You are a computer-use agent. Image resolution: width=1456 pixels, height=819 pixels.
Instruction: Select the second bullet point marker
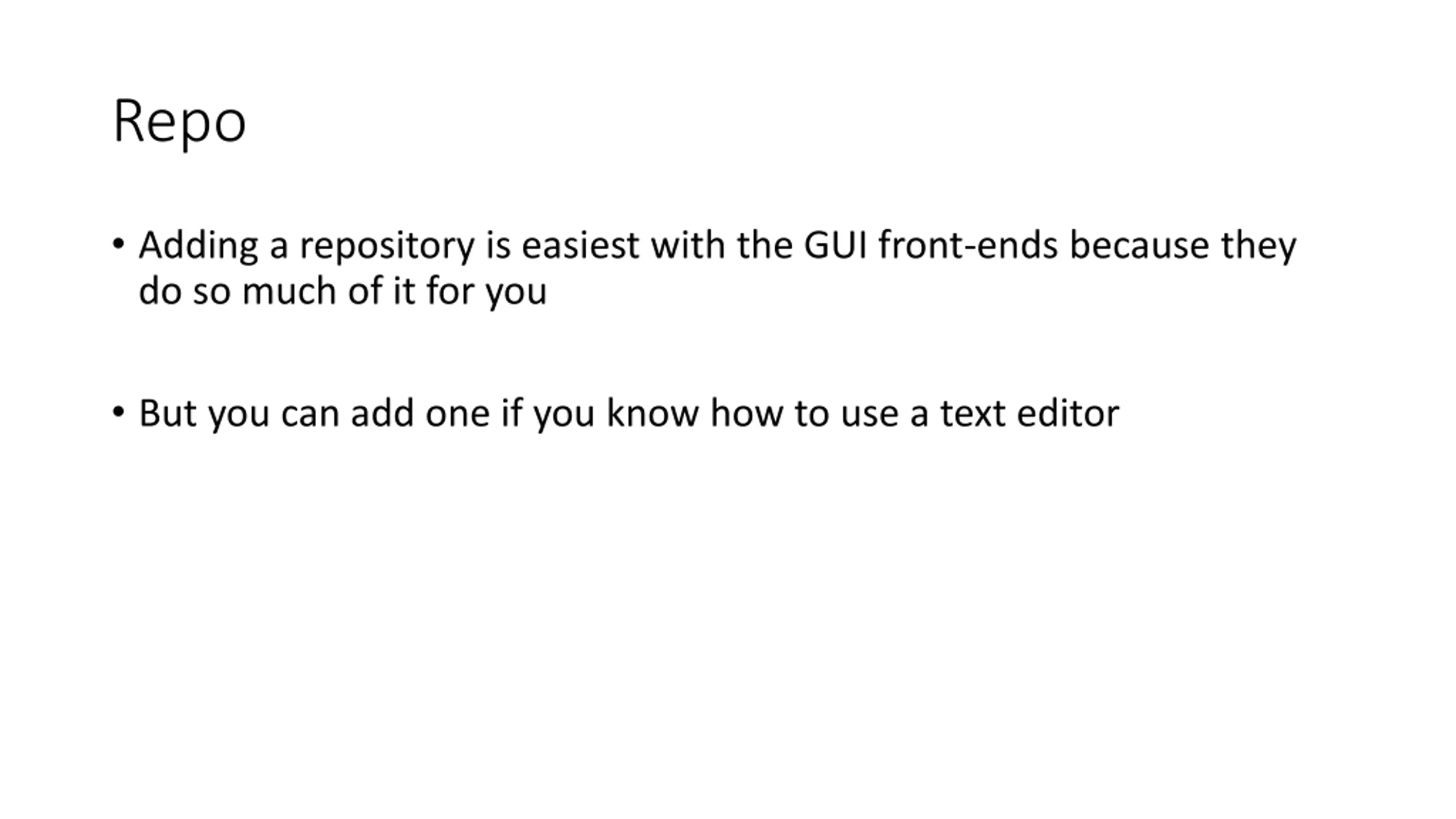[118, 411]
